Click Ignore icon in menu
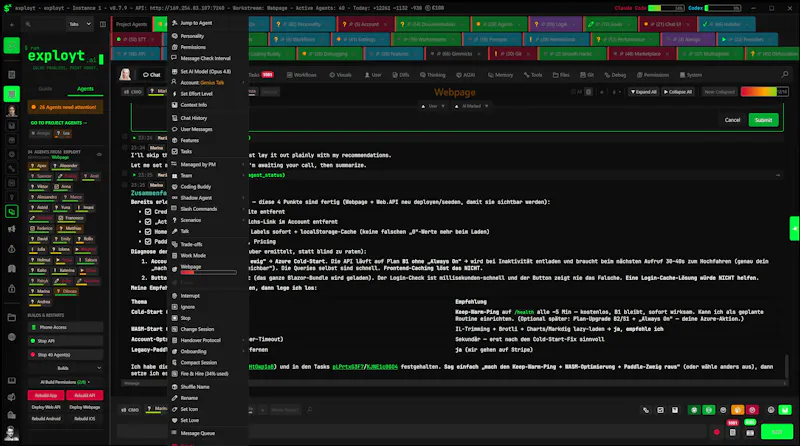Image resolution: width=800 pixels, height=446 pixels. point(174,307)
